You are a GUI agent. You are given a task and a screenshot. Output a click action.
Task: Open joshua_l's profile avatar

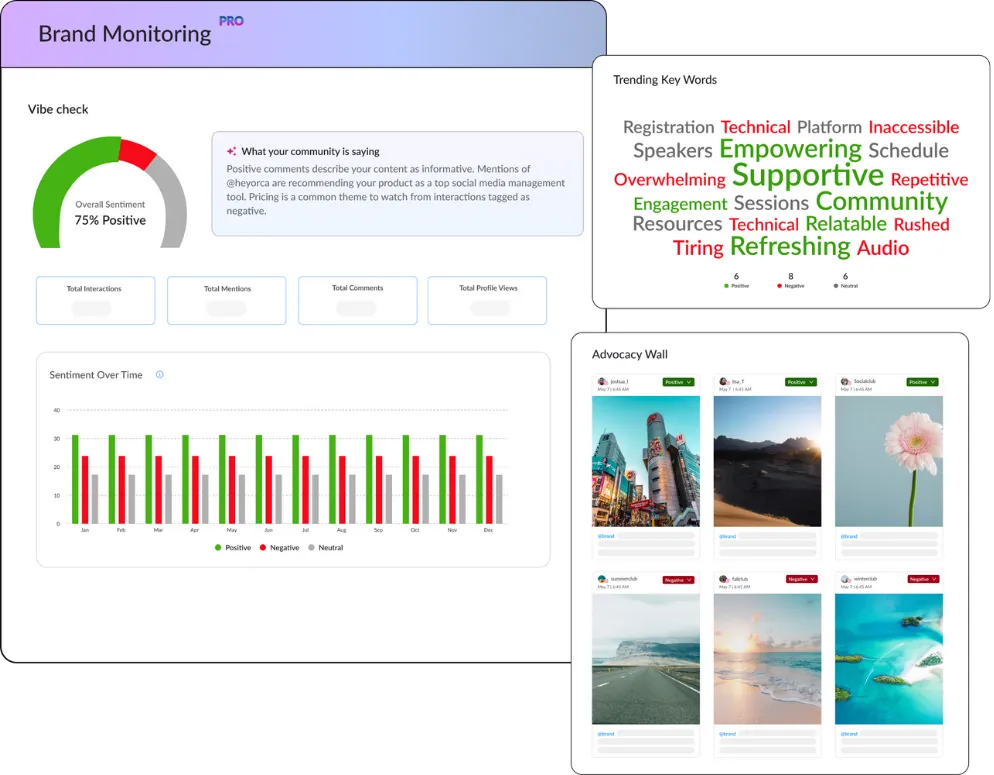click(604, 382)
